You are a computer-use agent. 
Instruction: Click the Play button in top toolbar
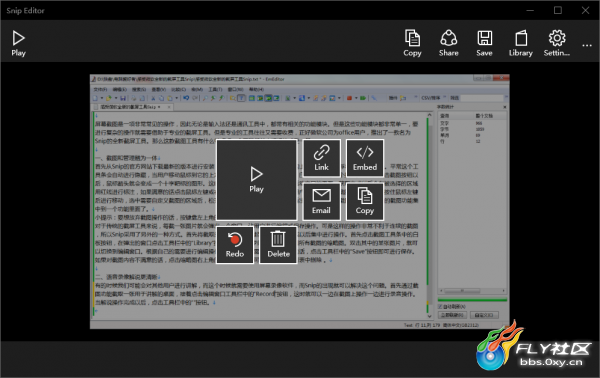(18, 43)
